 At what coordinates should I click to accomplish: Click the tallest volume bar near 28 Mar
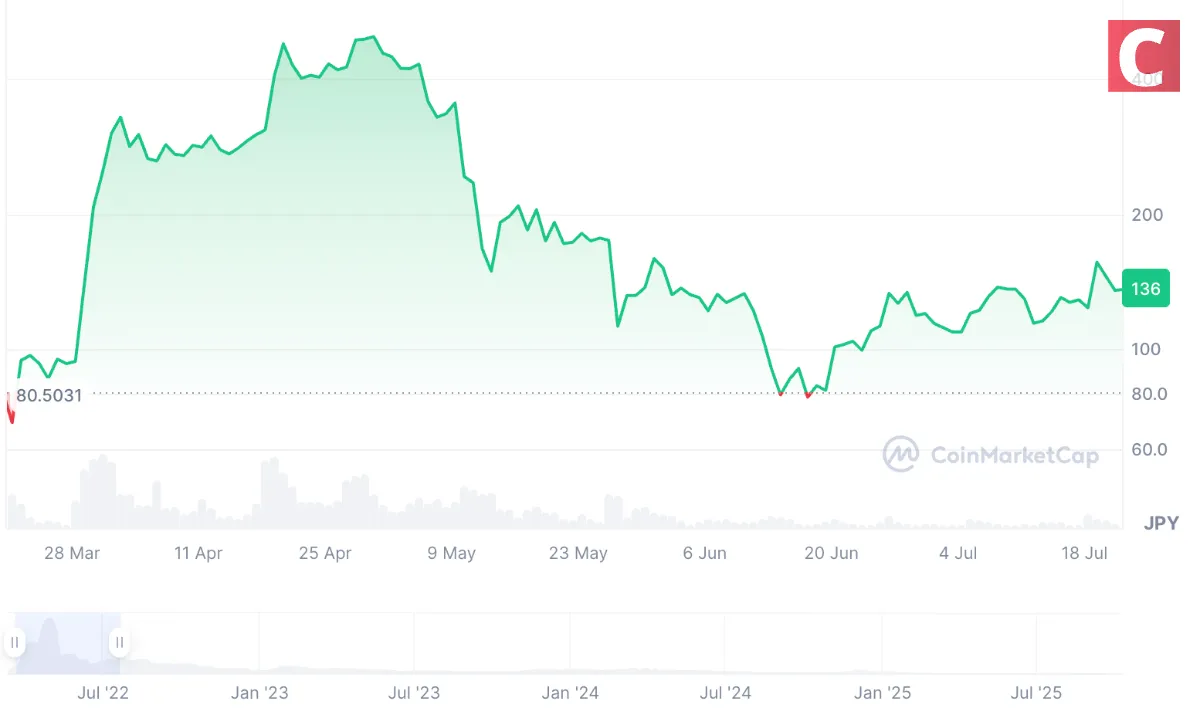coord(99,492)
